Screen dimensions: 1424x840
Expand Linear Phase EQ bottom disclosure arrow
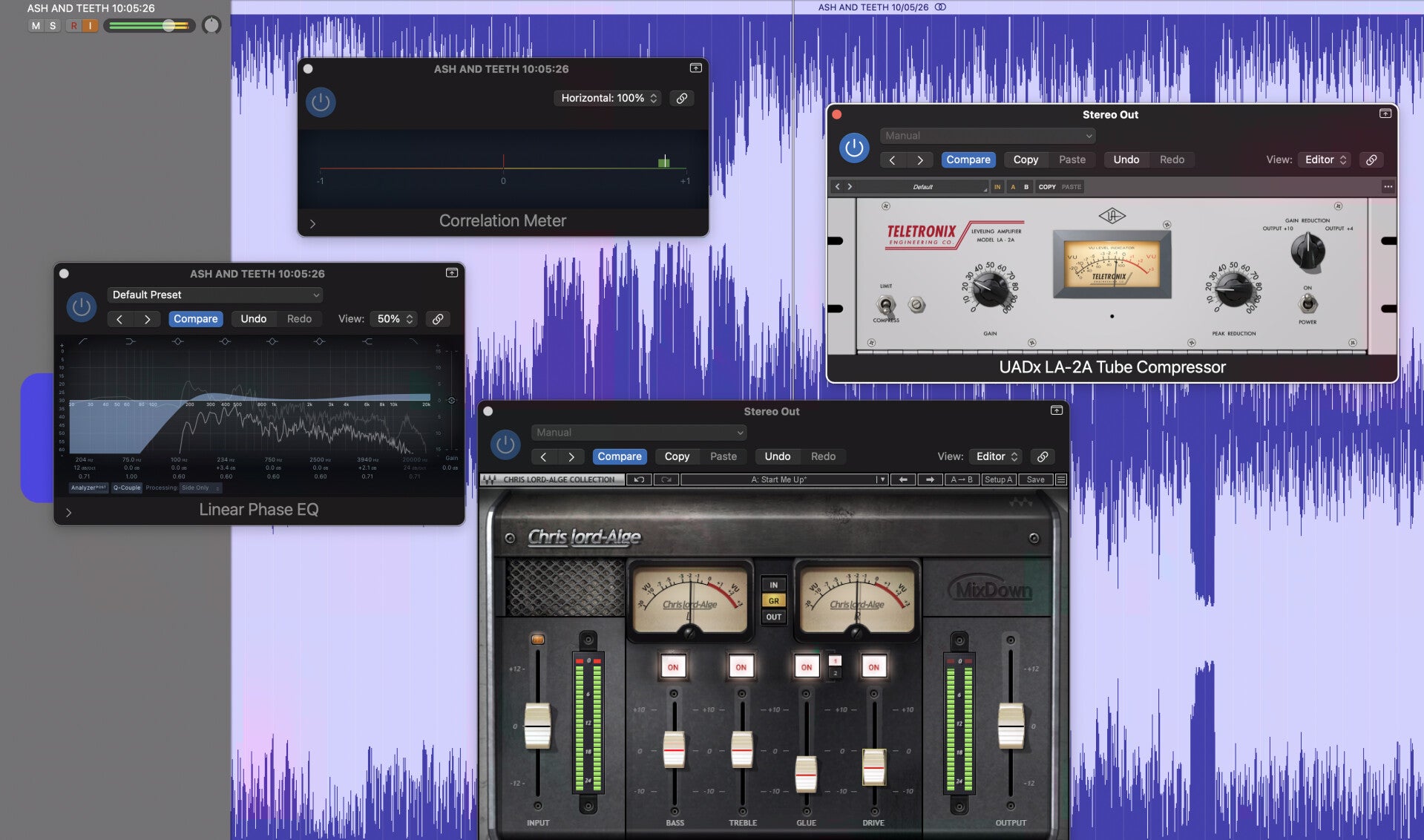point(68,513)
